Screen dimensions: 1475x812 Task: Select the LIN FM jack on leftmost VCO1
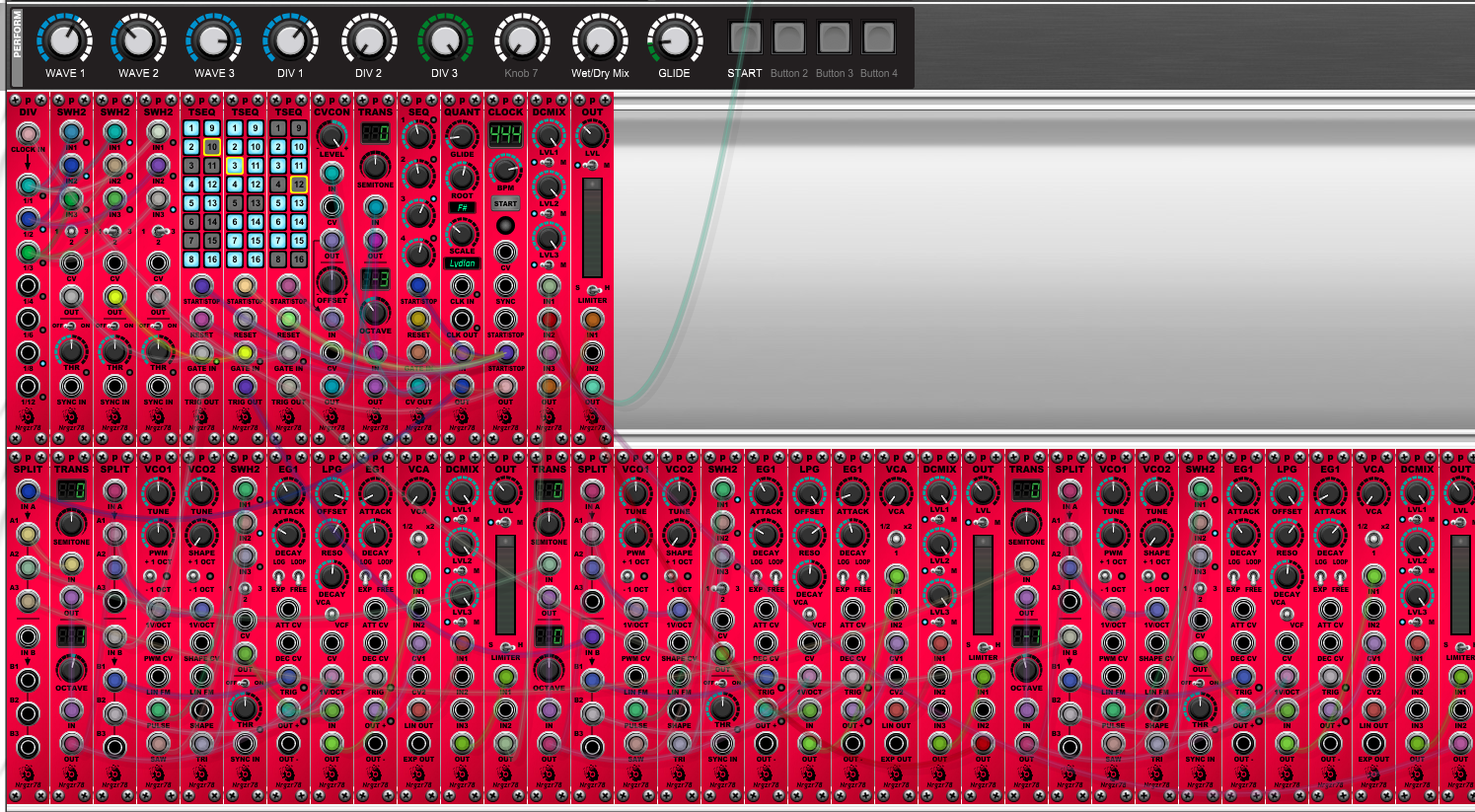click(158, 676)
